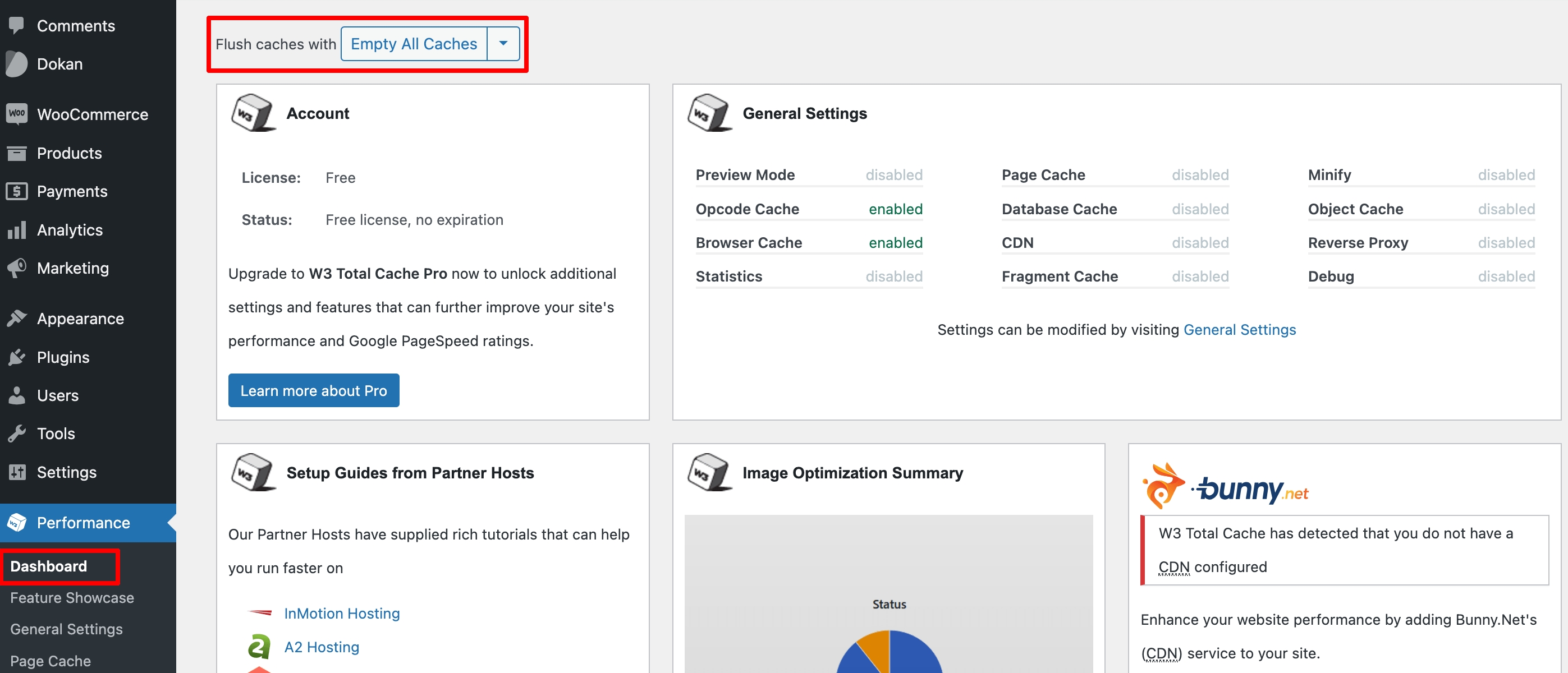This screenshot has height=673, width=1568.
Task: Click the WooCommerce Woo icon
Action: point(16,114)
